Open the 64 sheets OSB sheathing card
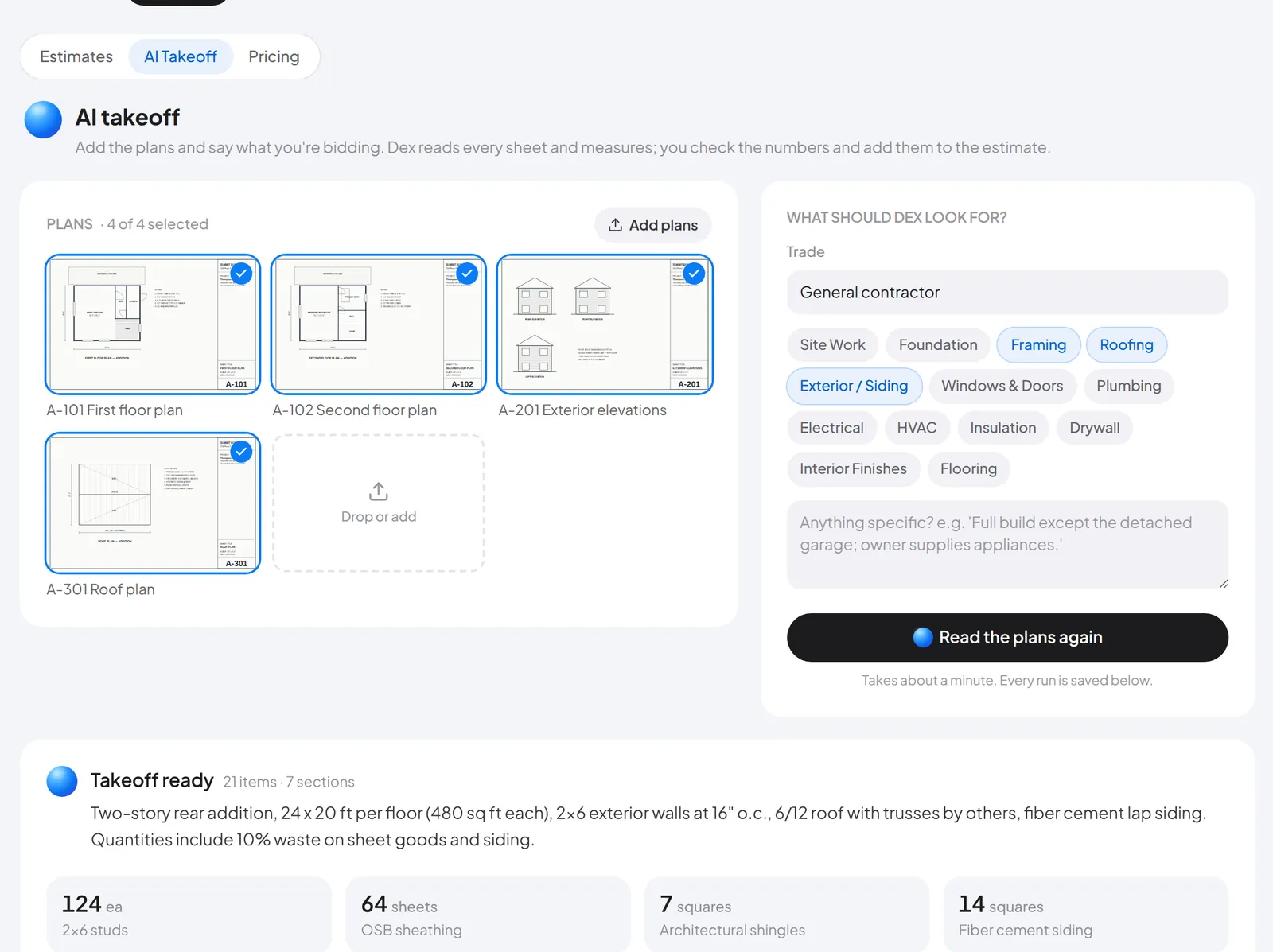 pos(488,915)
